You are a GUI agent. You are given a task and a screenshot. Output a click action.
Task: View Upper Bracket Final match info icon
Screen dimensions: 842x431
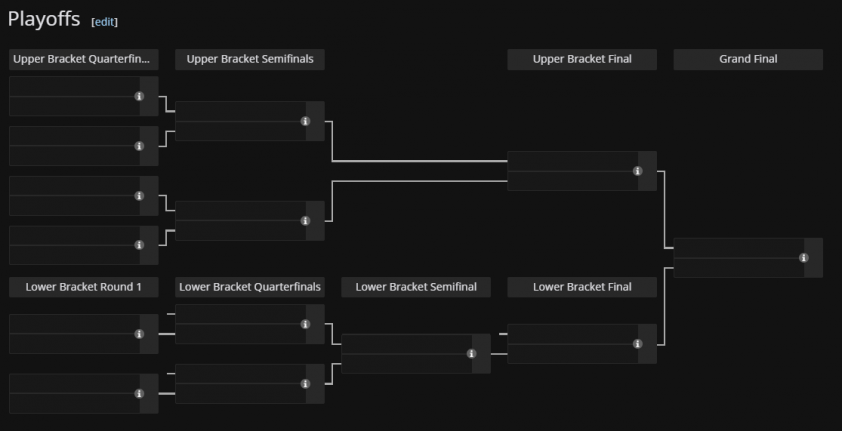click(x=637, y=171)
